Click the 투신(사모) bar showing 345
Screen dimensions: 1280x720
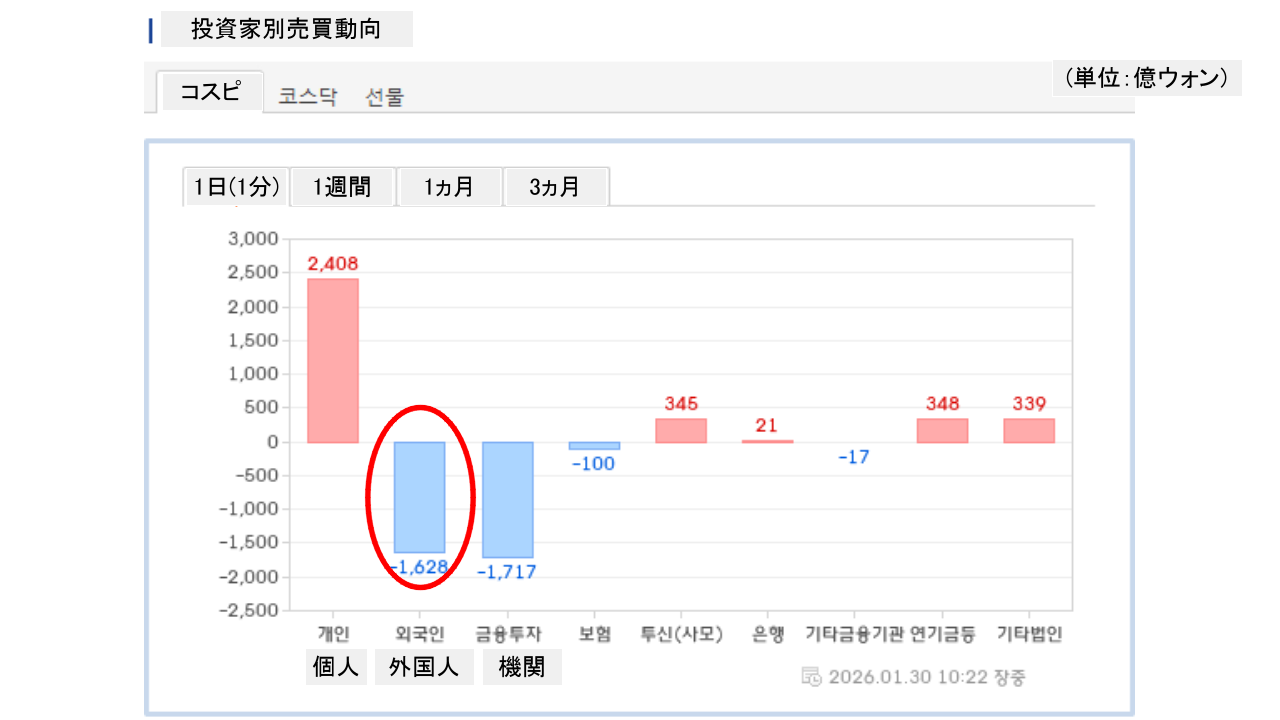click(681, 430)
